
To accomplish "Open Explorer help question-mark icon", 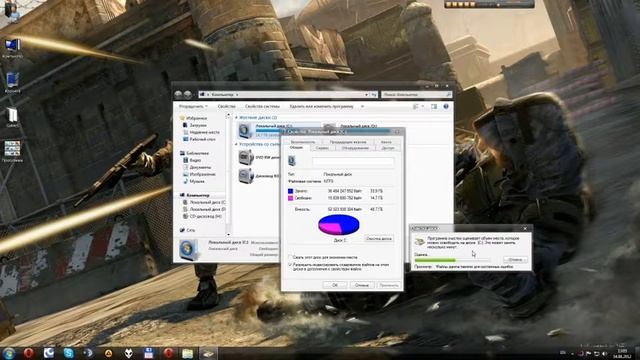I will [446, 107].
